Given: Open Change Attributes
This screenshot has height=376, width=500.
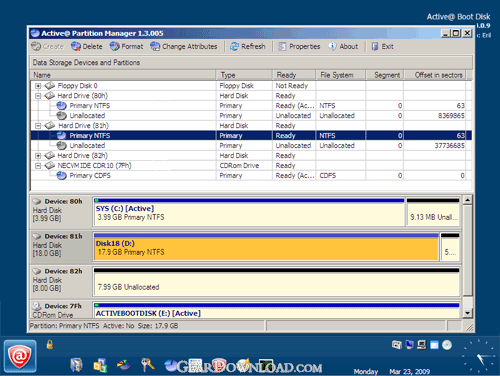Looking at the screenshot, I should pos(184,46).
